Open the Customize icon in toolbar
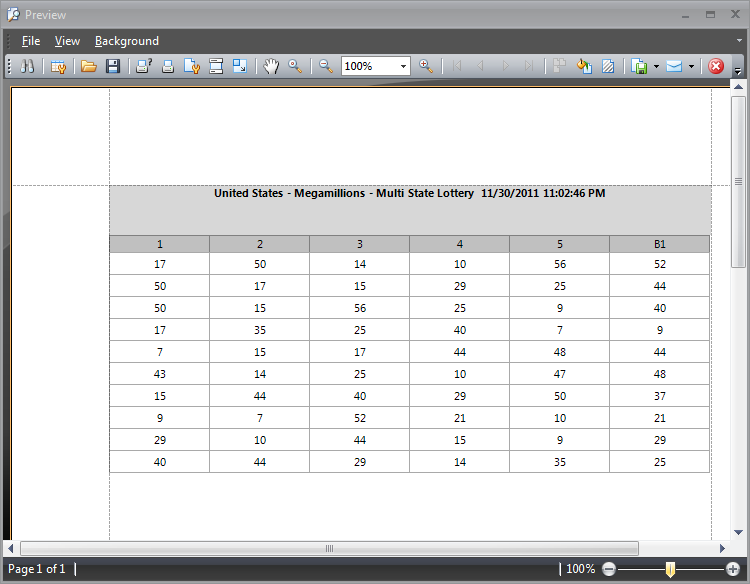 (58, 66)
